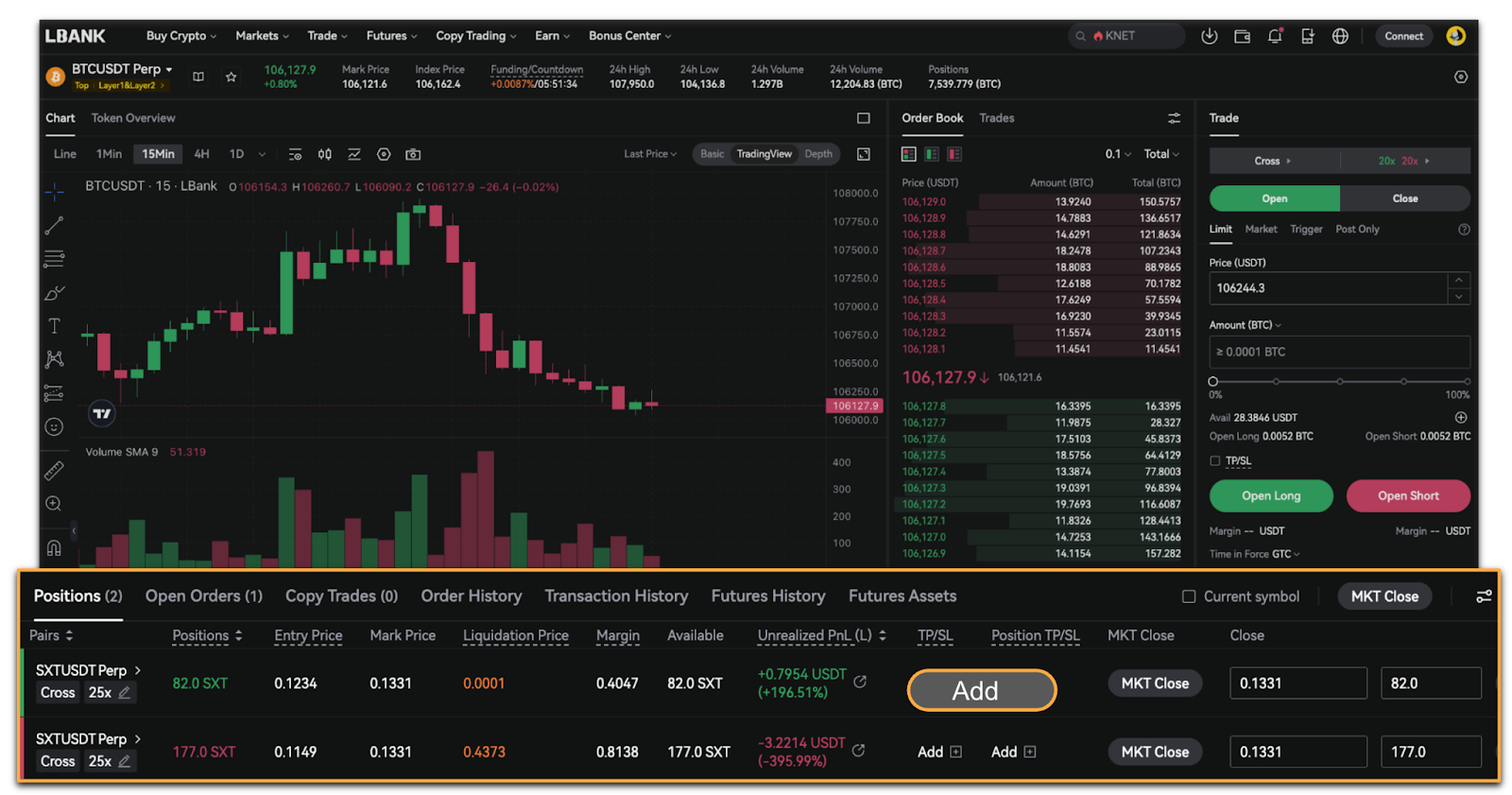Open the Futures Assets tab
Screen dimensions: 1512x795
click(902, 596)
